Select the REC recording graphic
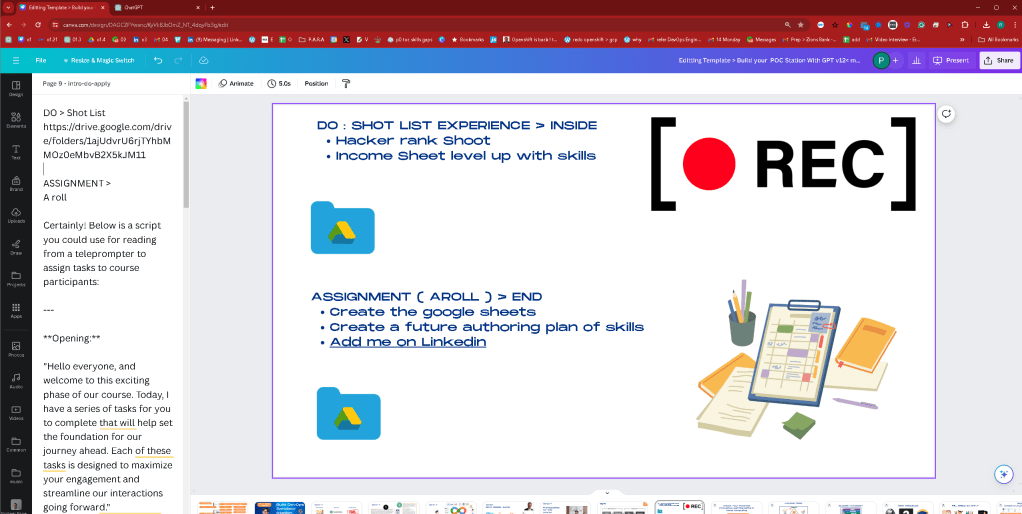The image size is (1022, 514). click(x=783, y=164)
